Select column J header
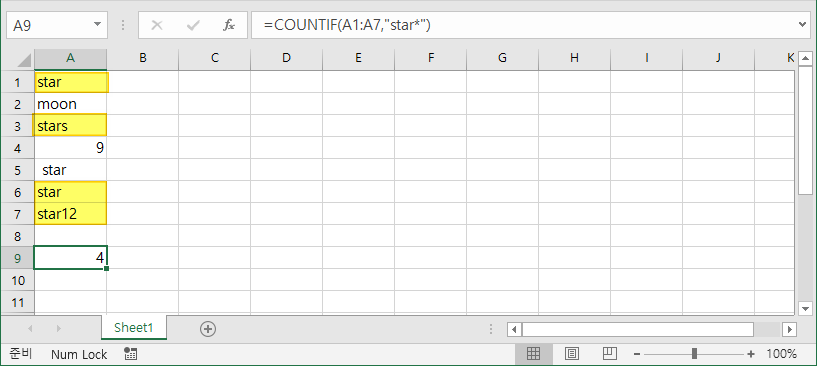This screenshot has height=366, width=817. [718, 58]
